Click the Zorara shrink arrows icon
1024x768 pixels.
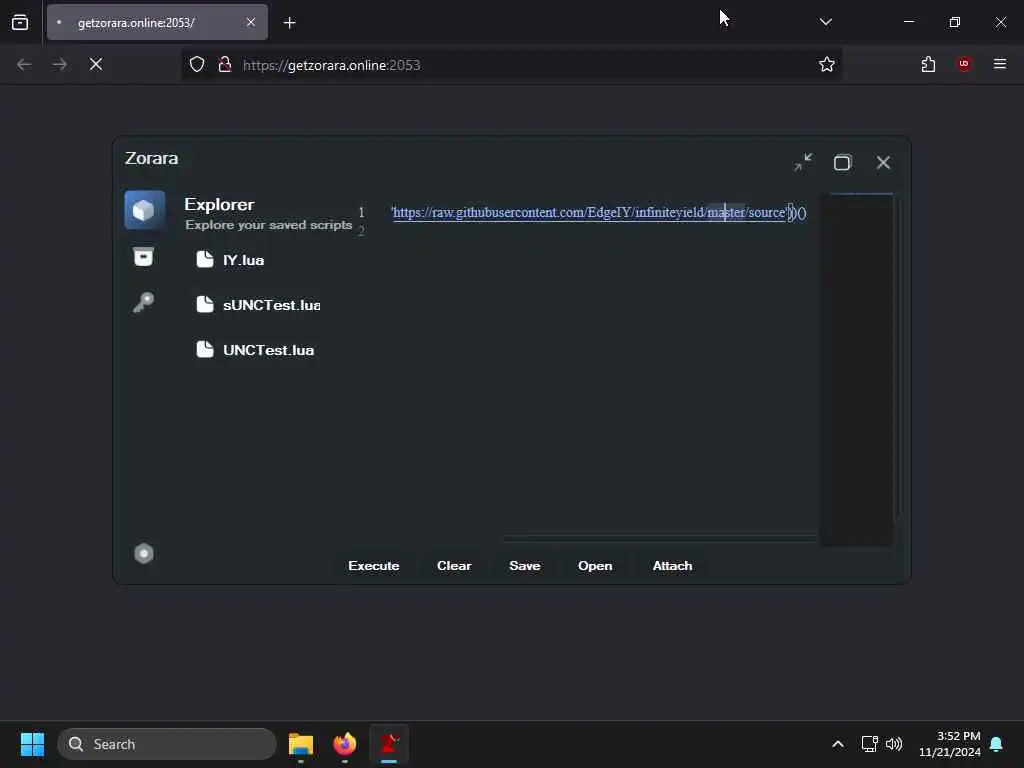pyautogui.click(x=803, y=162)
